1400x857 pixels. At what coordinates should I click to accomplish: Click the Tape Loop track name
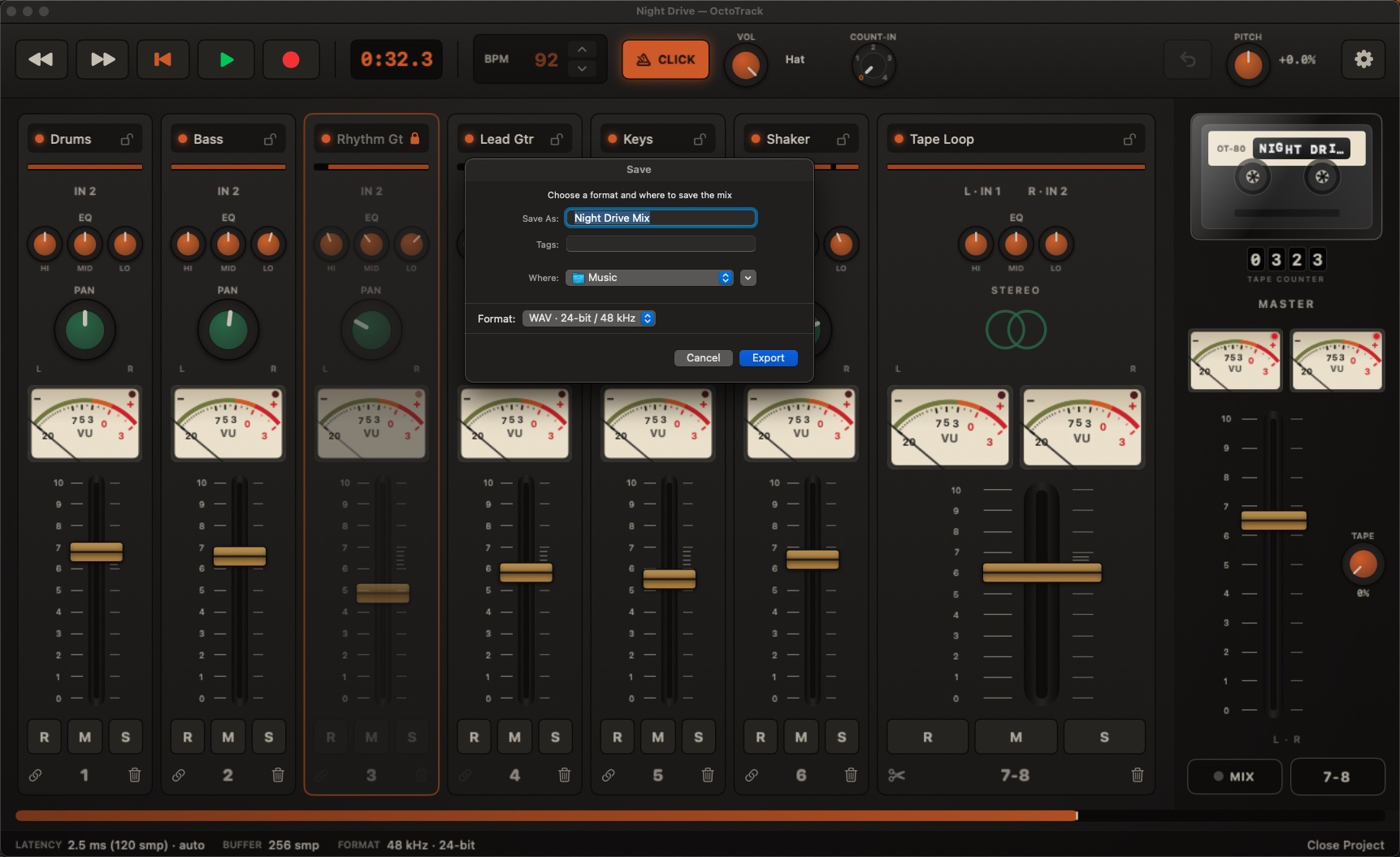942,139
